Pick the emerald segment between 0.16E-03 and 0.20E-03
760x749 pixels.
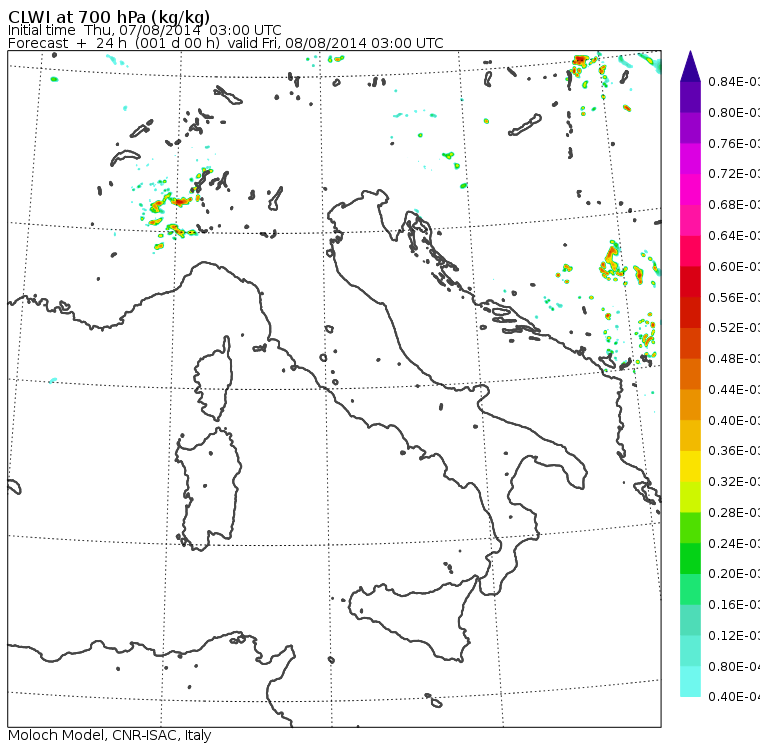coord(690,590)
